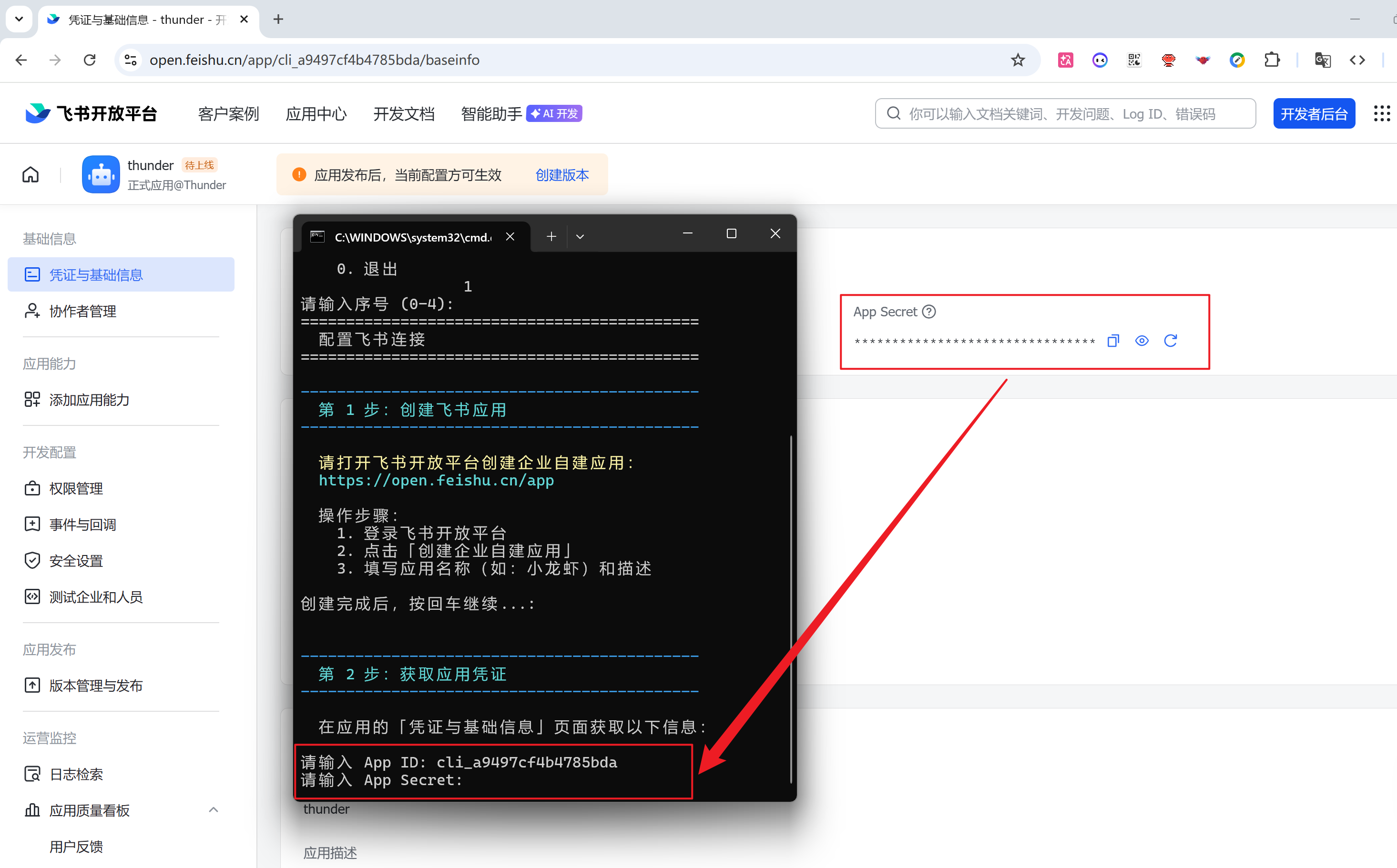This screenshot has width=1397, height=868.
Task: Open Chrome tab search dropdown
Action: tap(19, 19)
